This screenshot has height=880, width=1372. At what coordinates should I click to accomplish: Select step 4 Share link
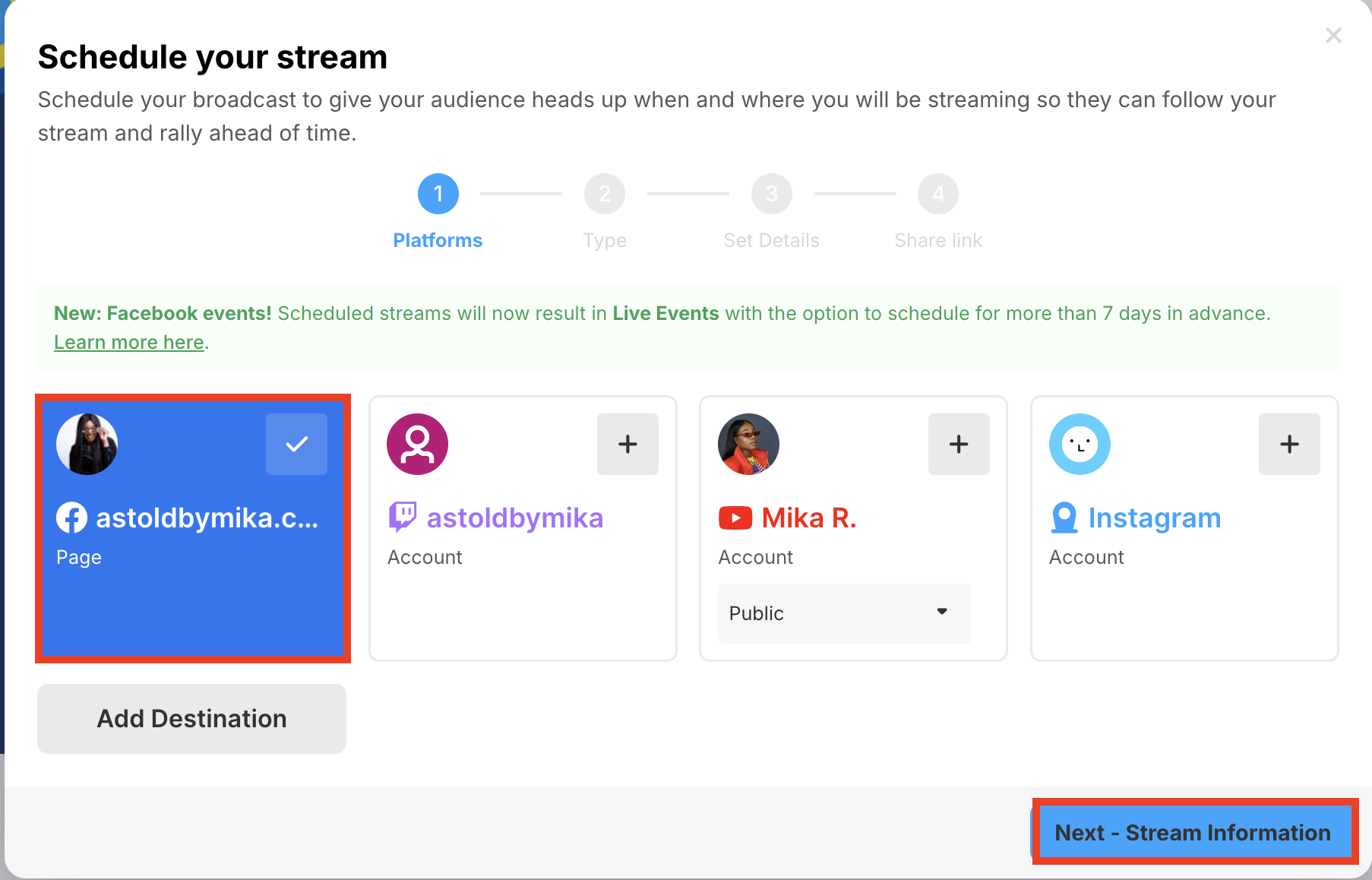937,195
